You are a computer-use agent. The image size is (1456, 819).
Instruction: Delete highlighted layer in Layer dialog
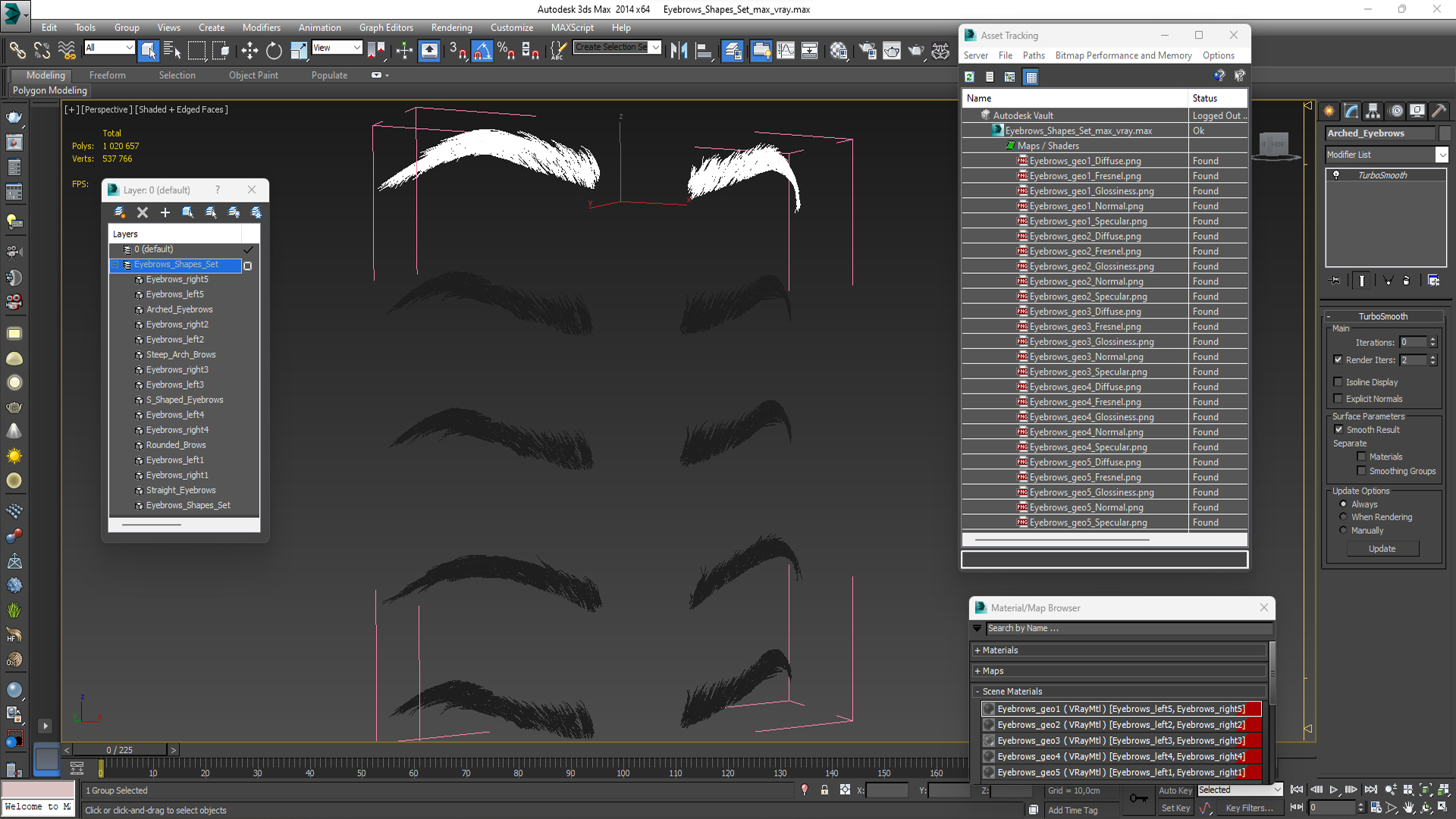click(142, 212)
